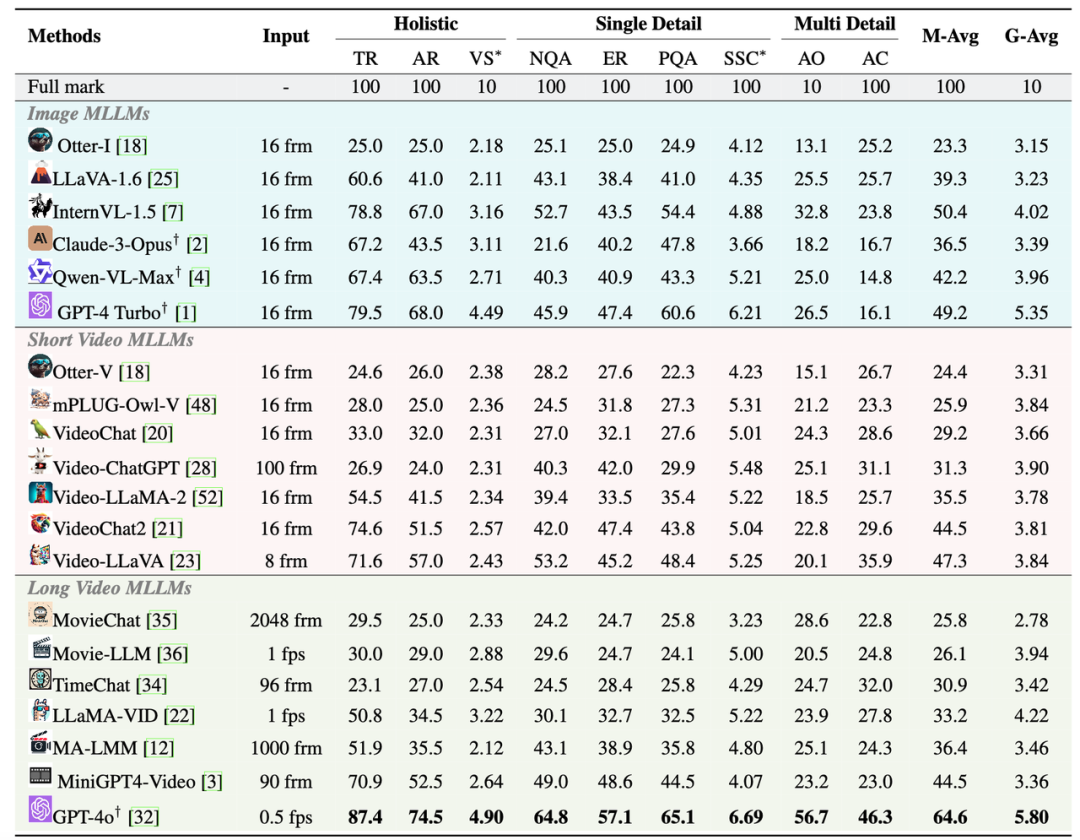Click the MA-LMM camera icon
The height and width of the screenshot is (840, 1080).
click(41, 742)
